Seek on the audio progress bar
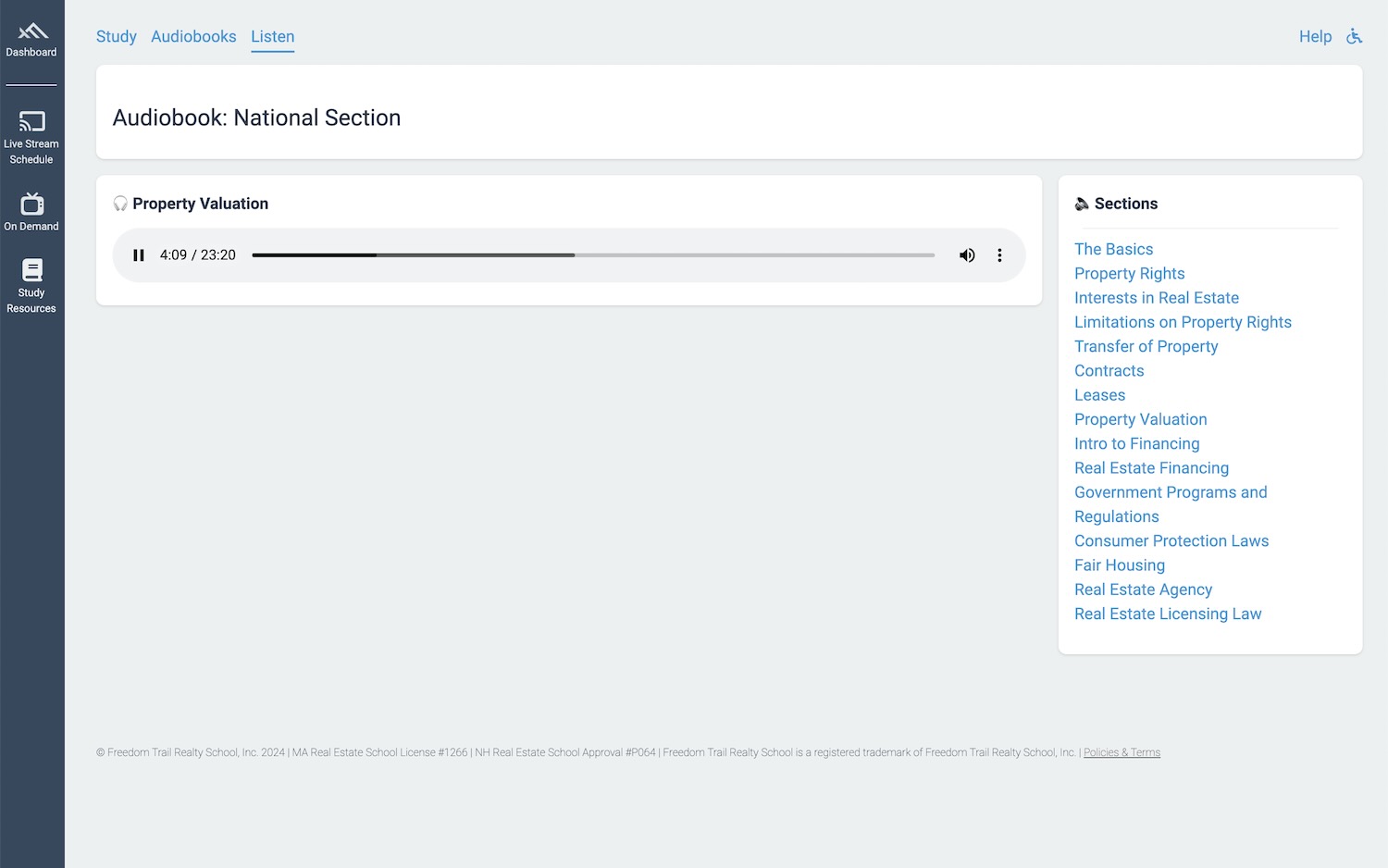Image resolution: width=1388 pixels, height=868 pixels. pyautogui.click(x=592, y=255)
